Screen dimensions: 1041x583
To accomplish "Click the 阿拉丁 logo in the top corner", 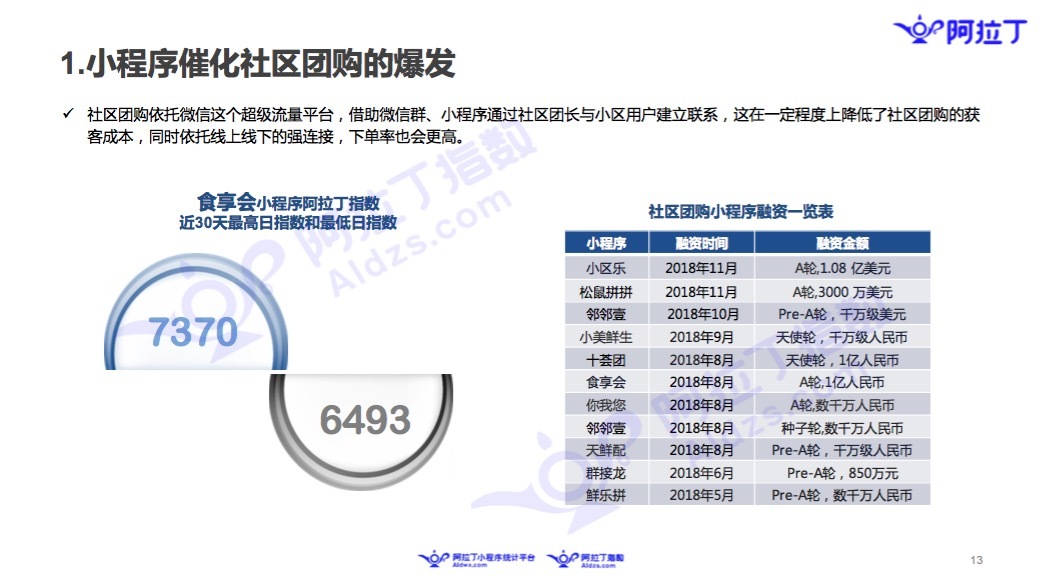I will coord(961,30).
